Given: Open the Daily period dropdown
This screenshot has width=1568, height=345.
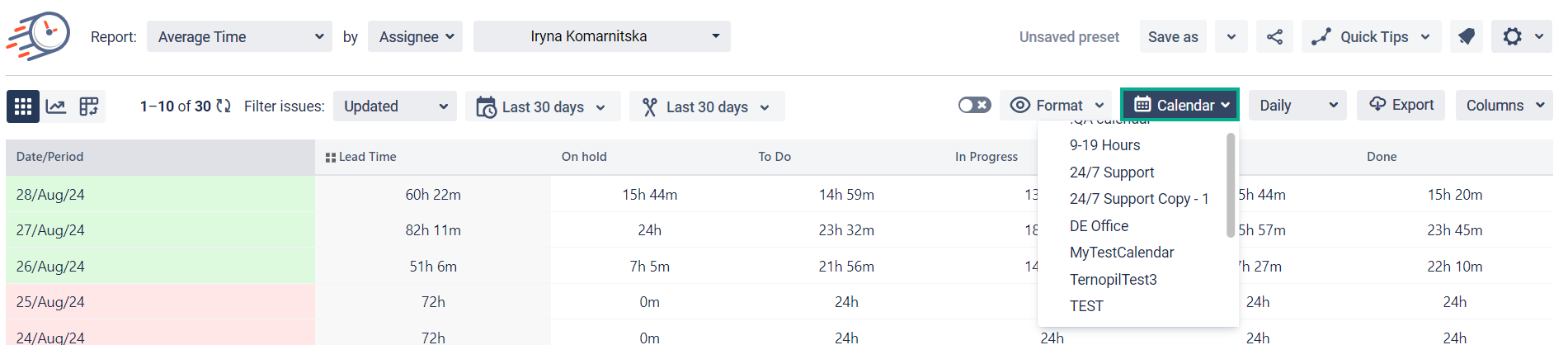Looking at the screenshot, I should pyautogui.click(x=1297, y=106).
